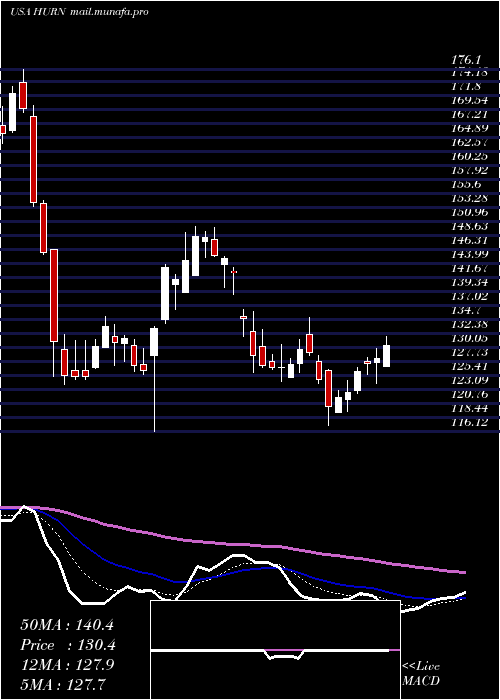Click the 169.54 price axis label
Viewport: 500px width, 700px height.
471,101
